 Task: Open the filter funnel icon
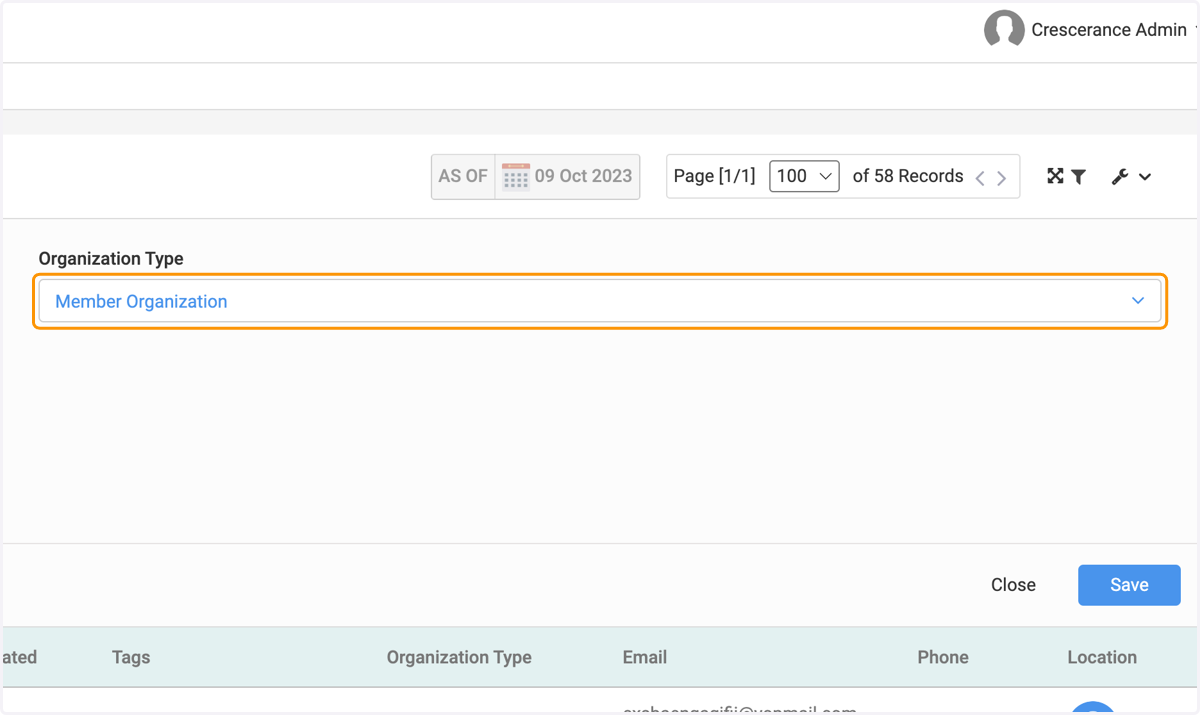[1078, 177]
